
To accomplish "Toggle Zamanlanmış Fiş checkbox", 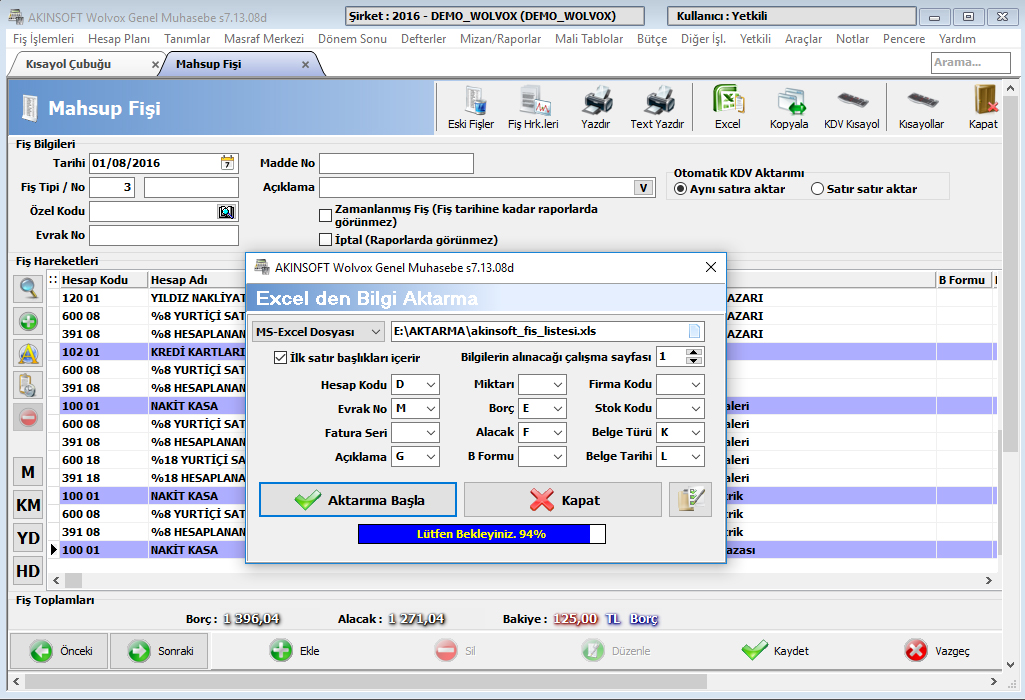I will pos(326,216).
